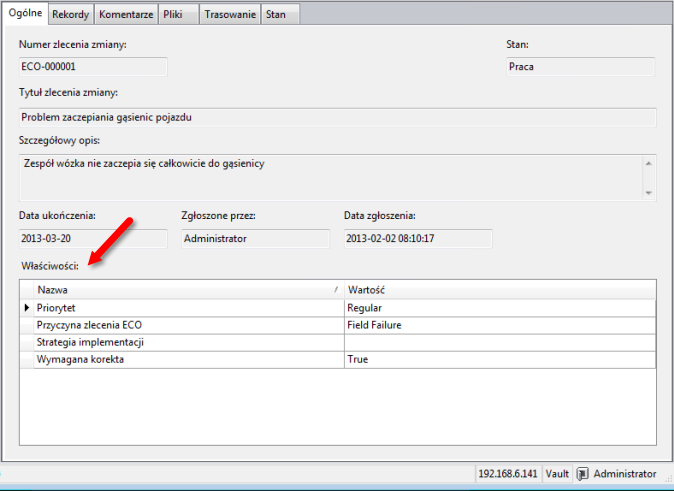Click the Tytuł zlecenia zmiany label
Viewport: 674px width, 491px height.
point(68,92)
